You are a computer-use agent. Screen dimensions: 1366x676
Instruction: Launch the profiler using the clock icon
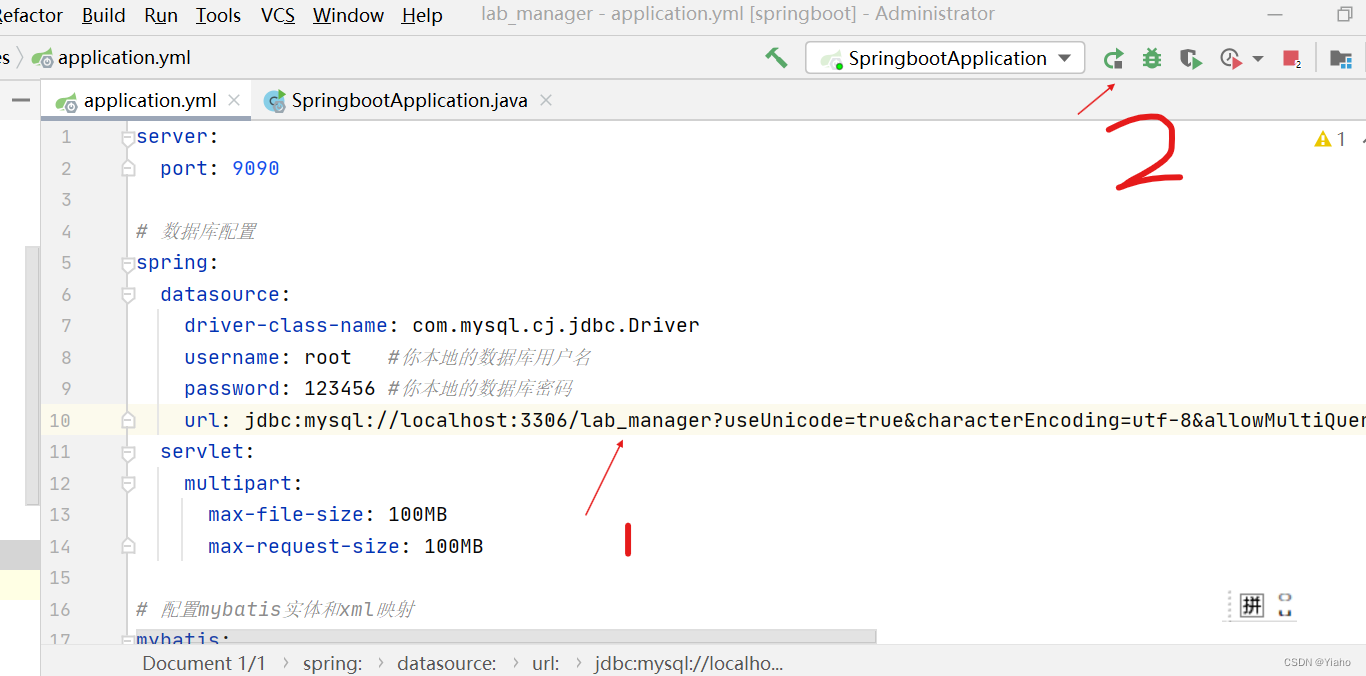click(x=1229, y=58)
